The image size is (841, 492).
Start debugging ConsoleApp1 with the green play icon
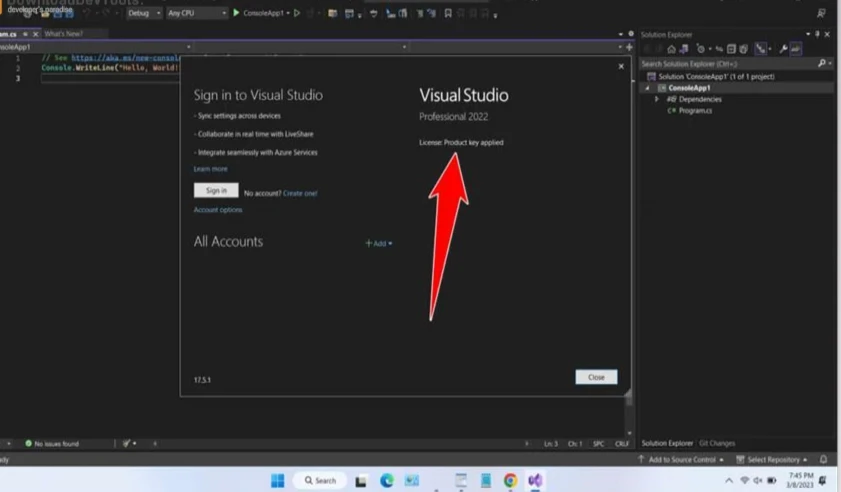tap(236, 13)
